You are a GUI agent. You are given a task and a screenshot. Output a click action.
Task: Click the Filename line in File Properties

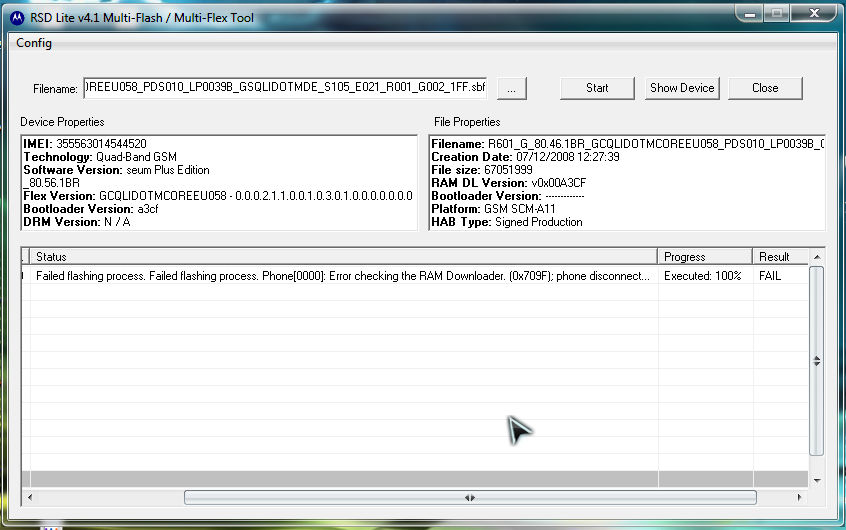[x=627, y=144]
